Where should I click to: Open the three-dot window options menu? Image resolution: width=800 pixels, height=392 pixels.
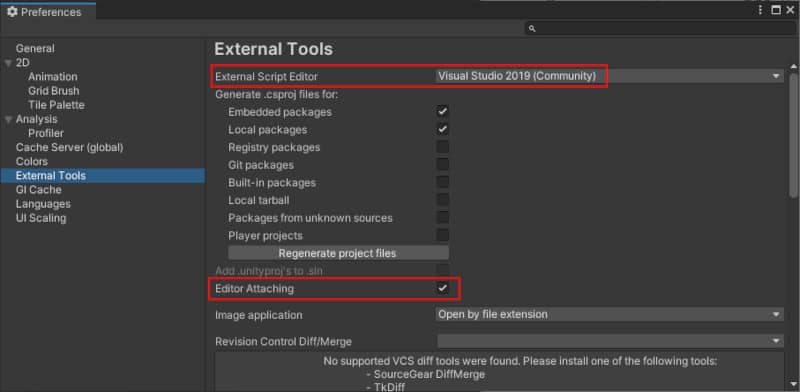click(x=760, y=10)
